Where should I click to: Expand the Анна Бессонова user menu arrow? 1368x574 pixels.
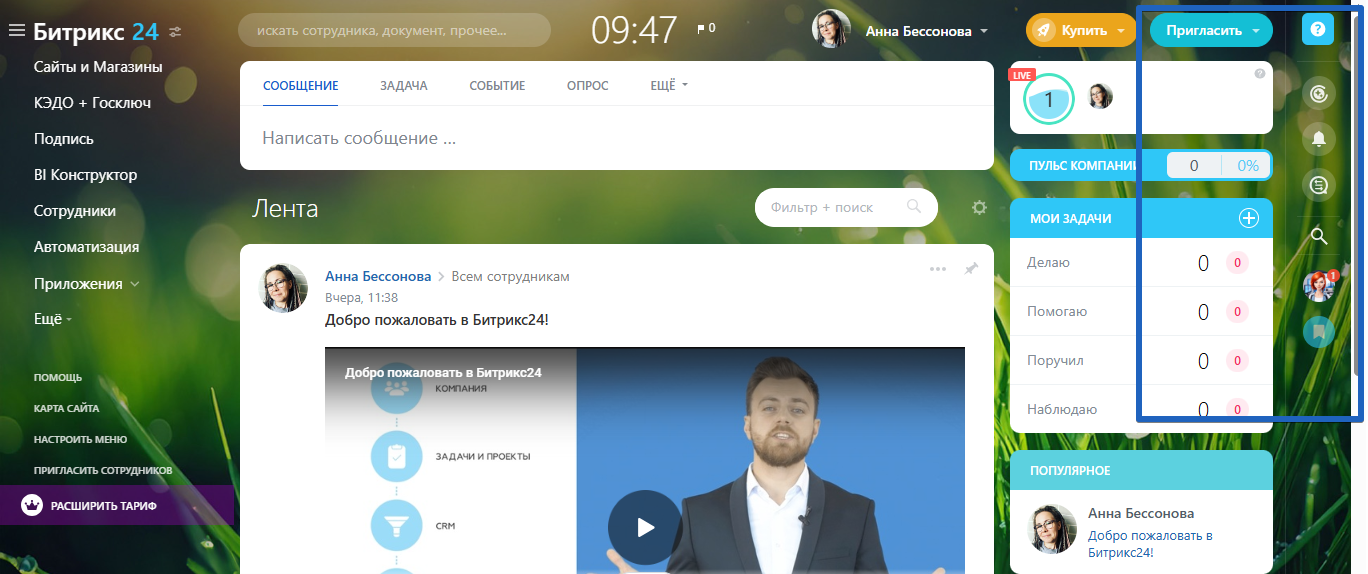tap(984, 31)
